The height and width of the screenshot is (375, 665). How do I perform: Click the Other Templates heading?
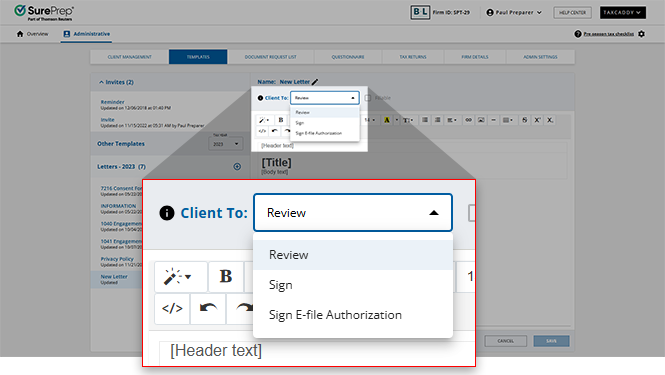pyautogui.click(x=121, y=144)
